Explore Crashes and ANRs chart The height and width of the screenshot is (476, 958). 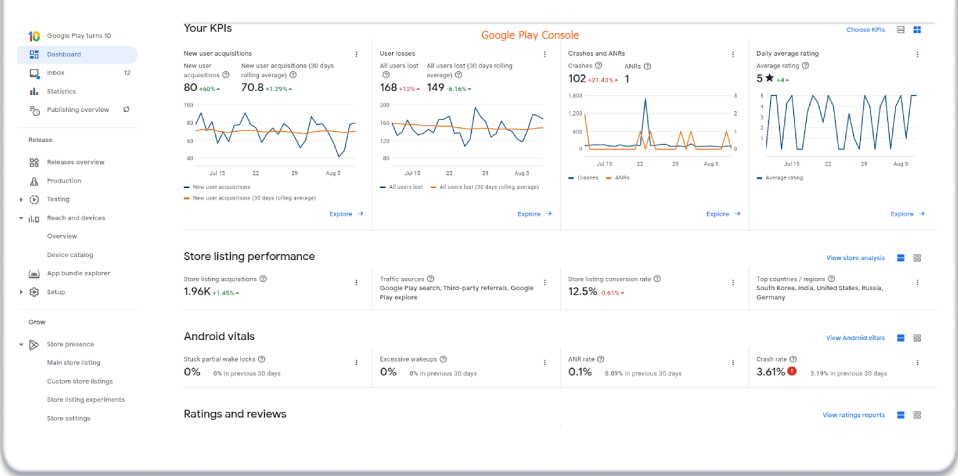723,214
